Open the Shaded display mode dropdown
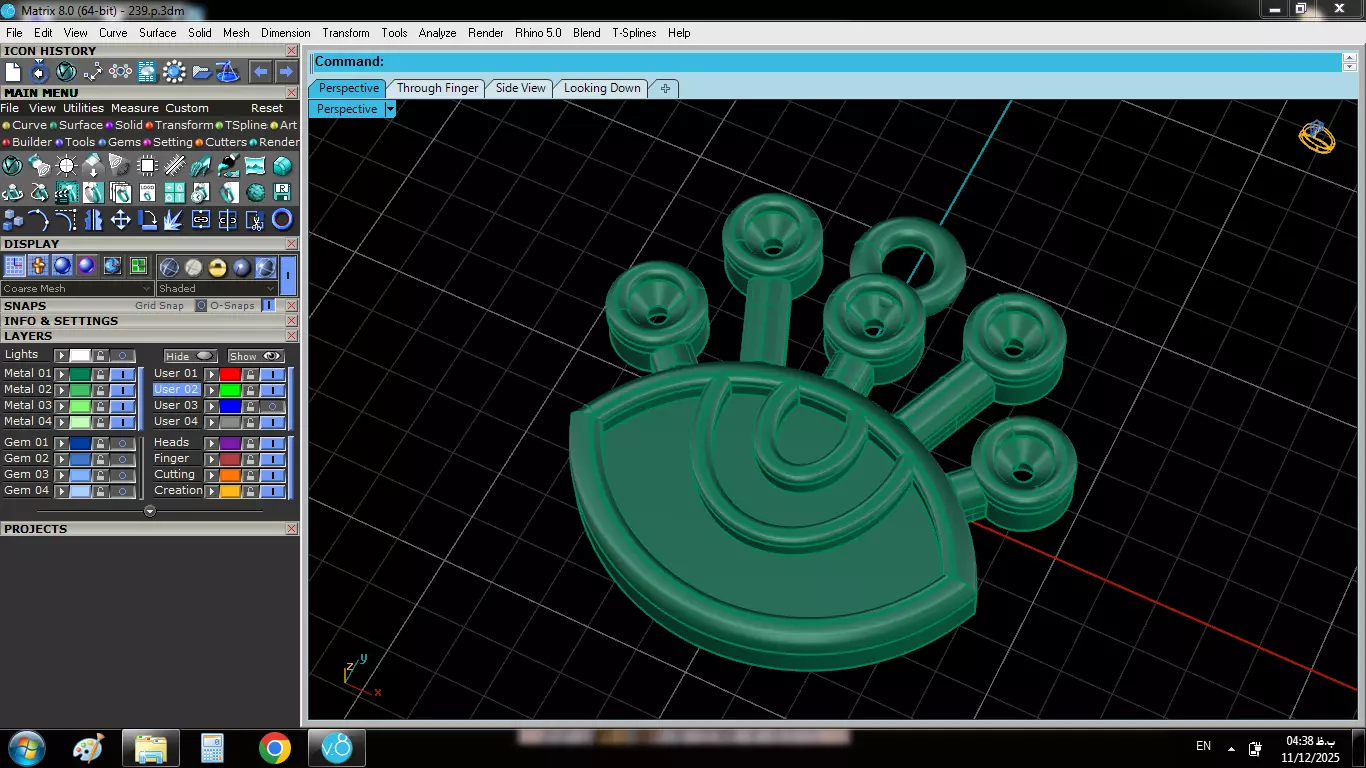Viewport: 1366px width, 768px height. (x=217, y=288)
